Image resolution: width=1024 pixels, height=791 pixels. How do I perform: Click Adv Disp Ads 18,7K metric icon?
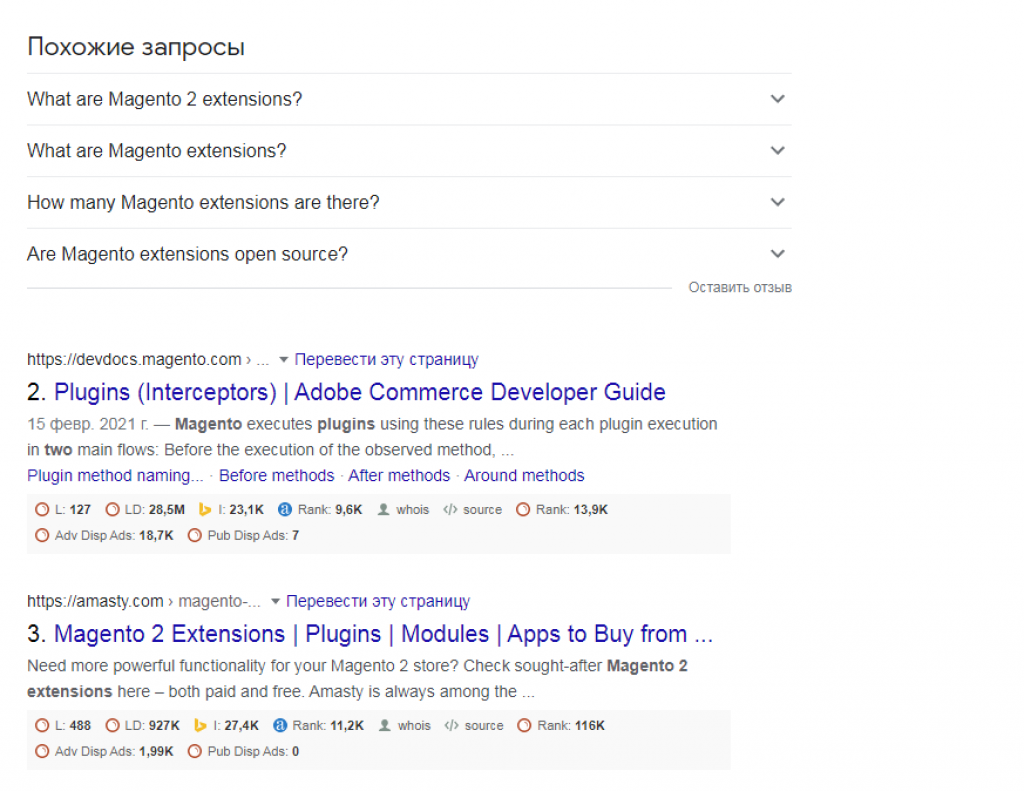(x=42, y=536)
